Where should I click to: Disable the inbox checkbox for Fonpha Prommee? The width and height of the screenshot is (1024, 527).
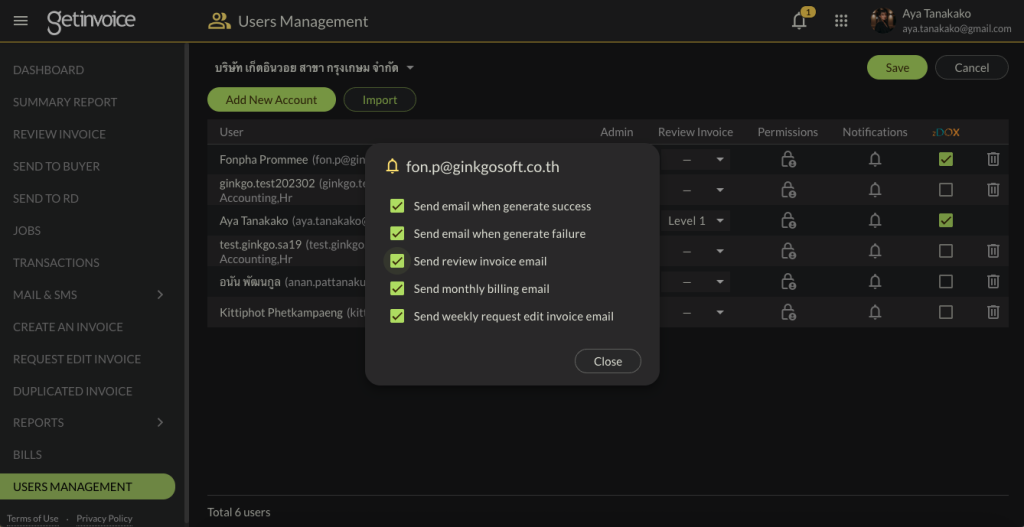coord(946,159)
